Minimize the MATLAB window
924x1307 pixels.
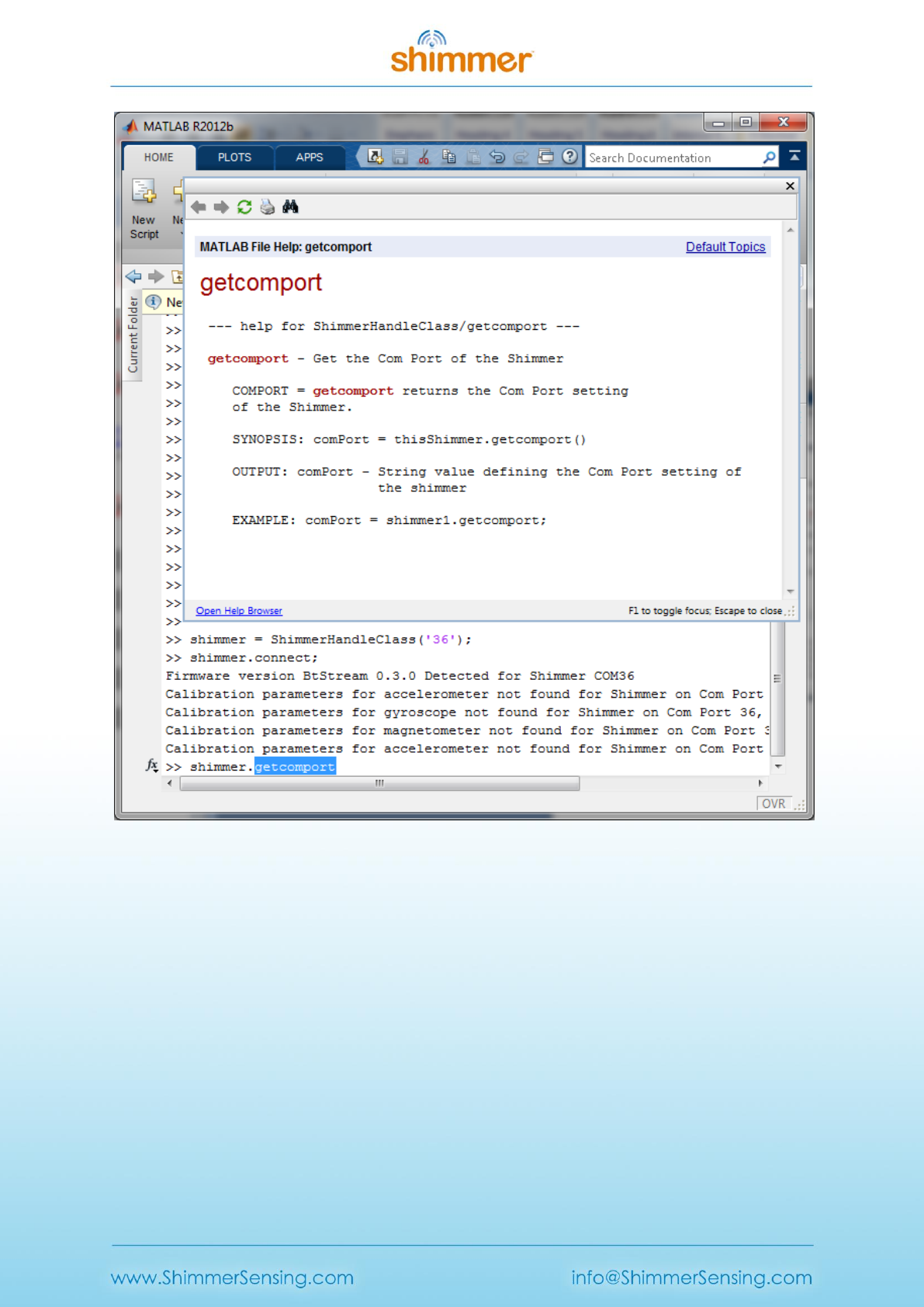point(718,123)
